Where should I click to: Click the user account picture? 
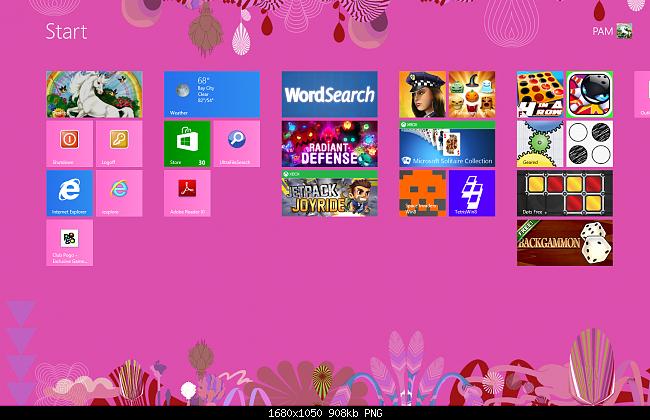click(624, 31)
